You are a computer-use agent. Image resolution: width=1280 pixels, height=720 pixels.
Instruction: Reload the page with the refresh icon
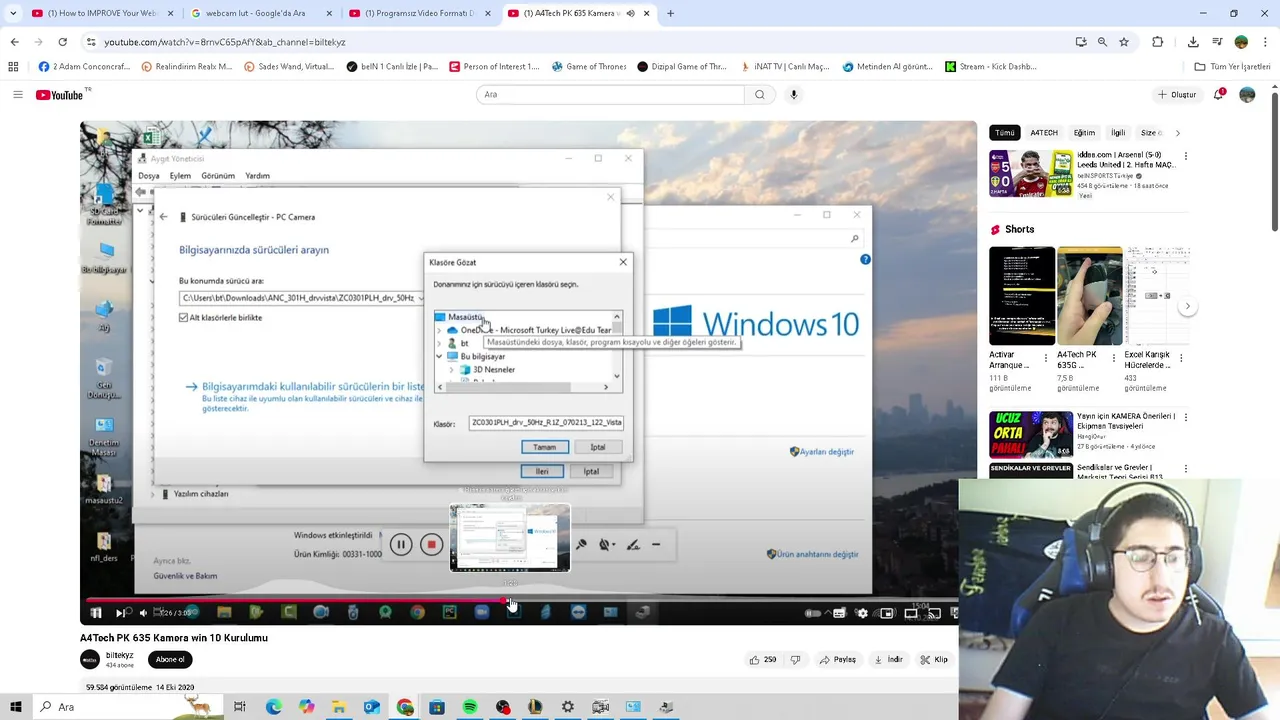[x=62, y=42]
